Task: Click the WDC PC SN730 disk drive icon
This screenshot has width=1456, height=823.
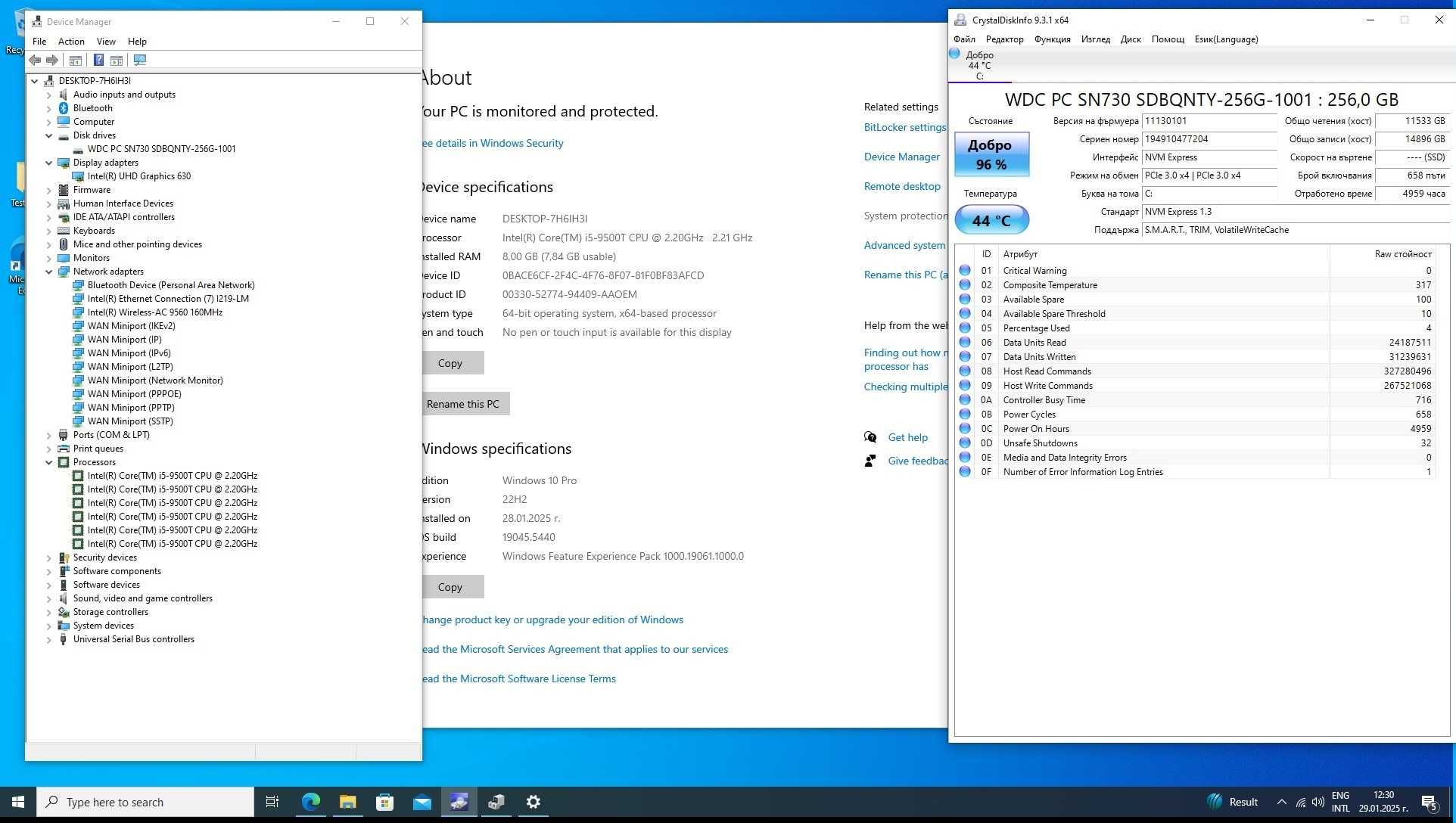Action: click(78, 149)
